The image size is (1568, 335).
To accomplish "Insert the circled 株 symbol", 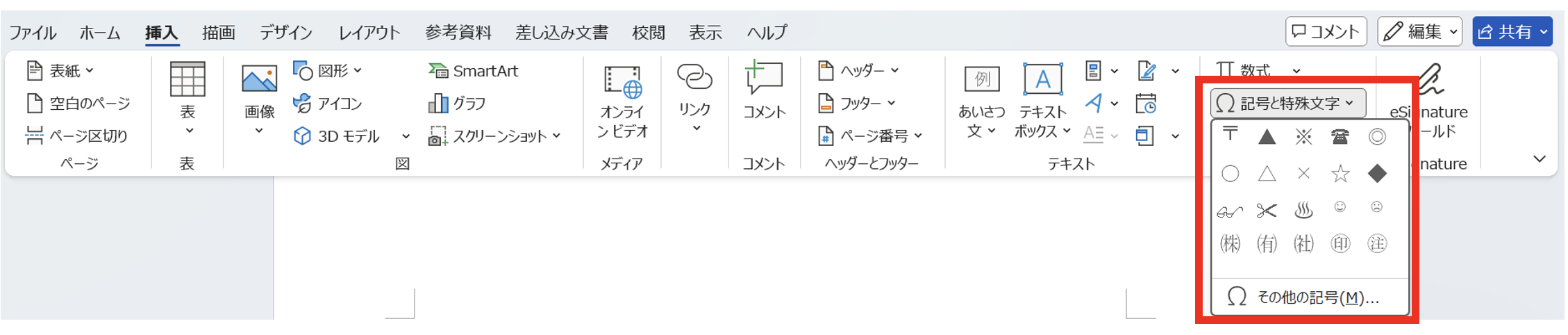I will coord(1230,244).
